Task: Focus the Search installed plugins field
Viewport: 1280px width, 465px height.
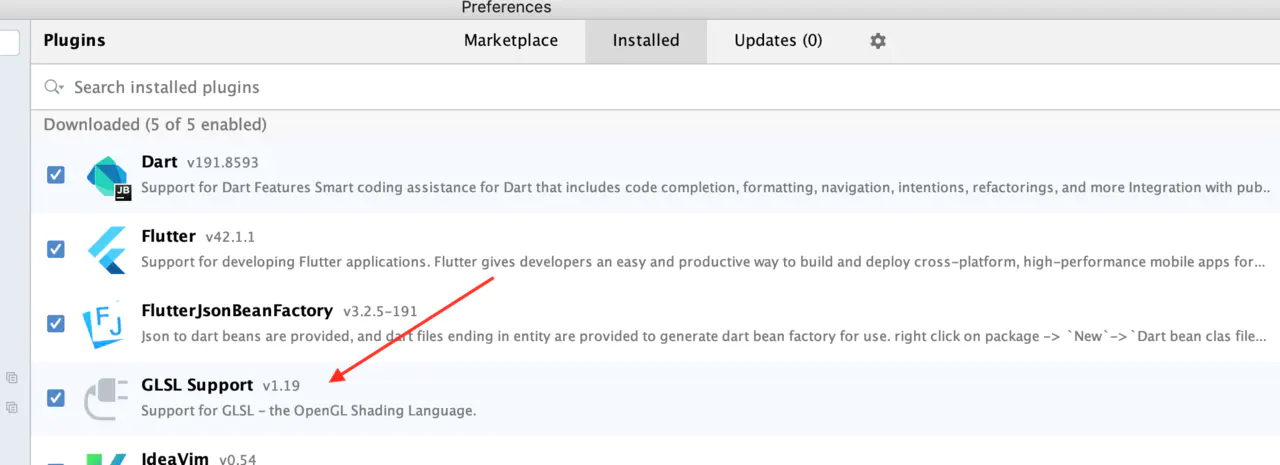Action: (655, 88)
